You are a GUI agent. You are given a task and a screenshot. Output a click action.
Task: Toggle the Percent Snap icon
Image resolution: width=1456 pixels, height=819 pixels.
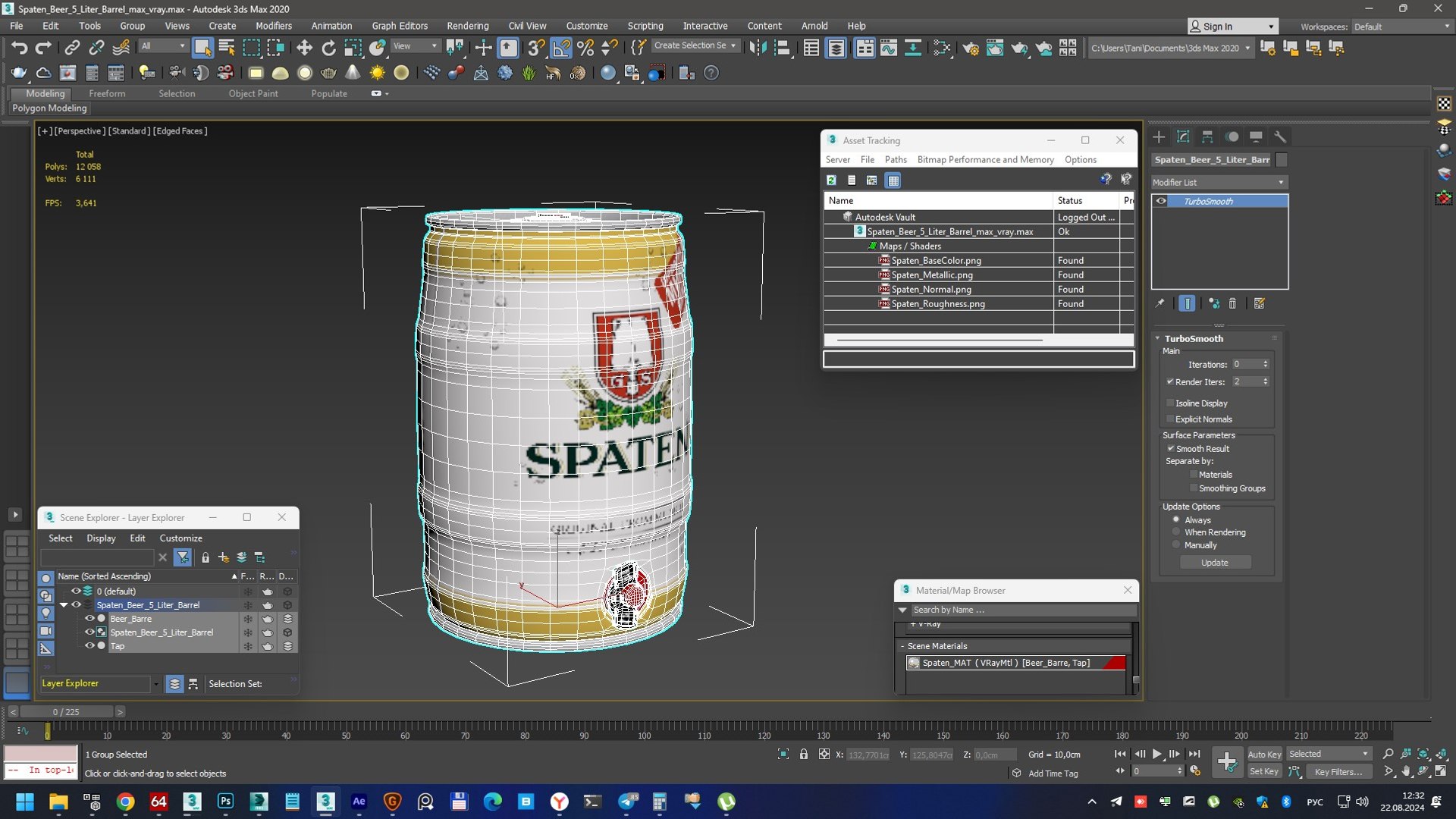tap(585, 48)
